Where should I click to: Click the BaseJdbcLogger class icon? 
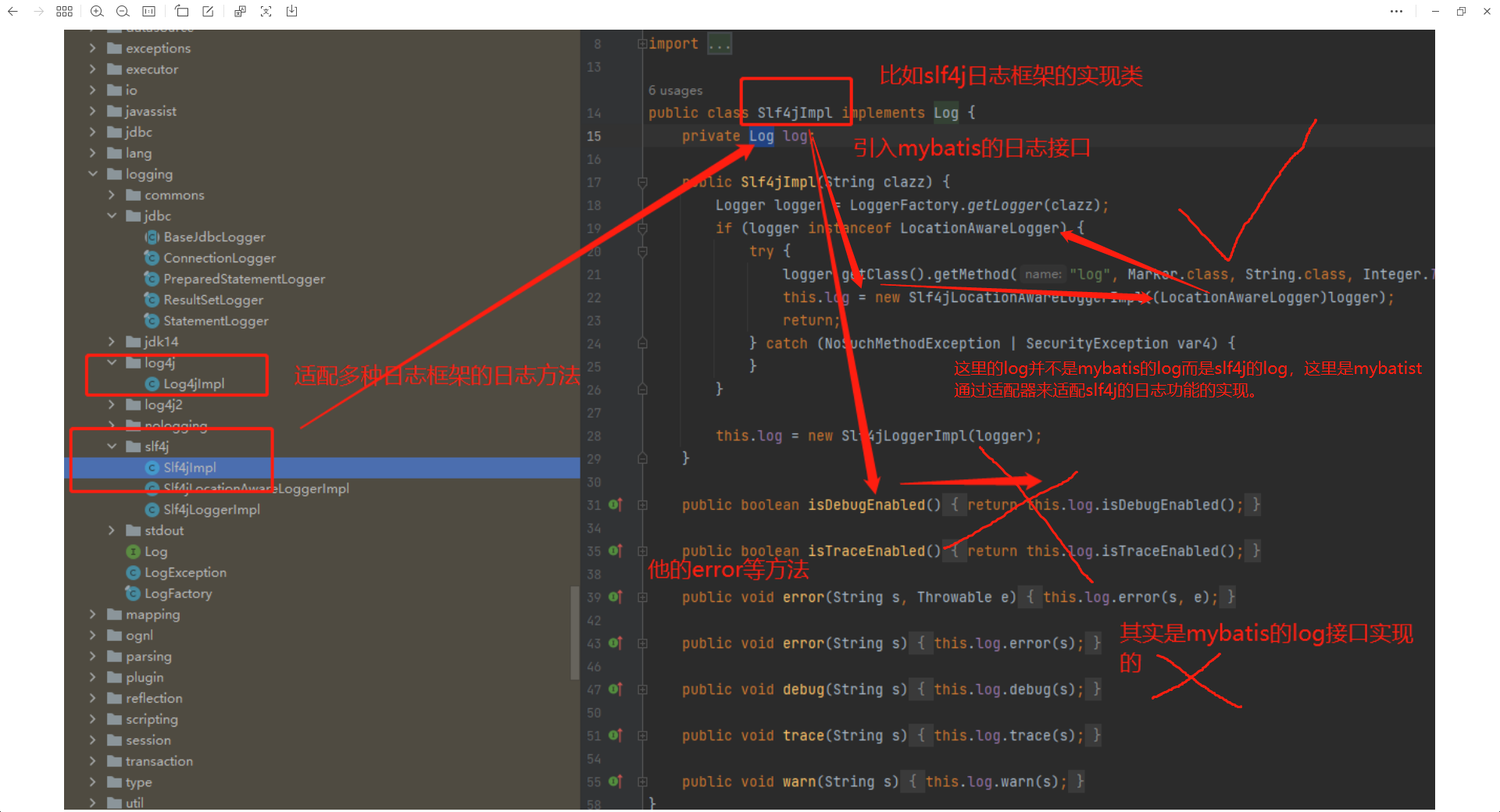pos(152,237)
